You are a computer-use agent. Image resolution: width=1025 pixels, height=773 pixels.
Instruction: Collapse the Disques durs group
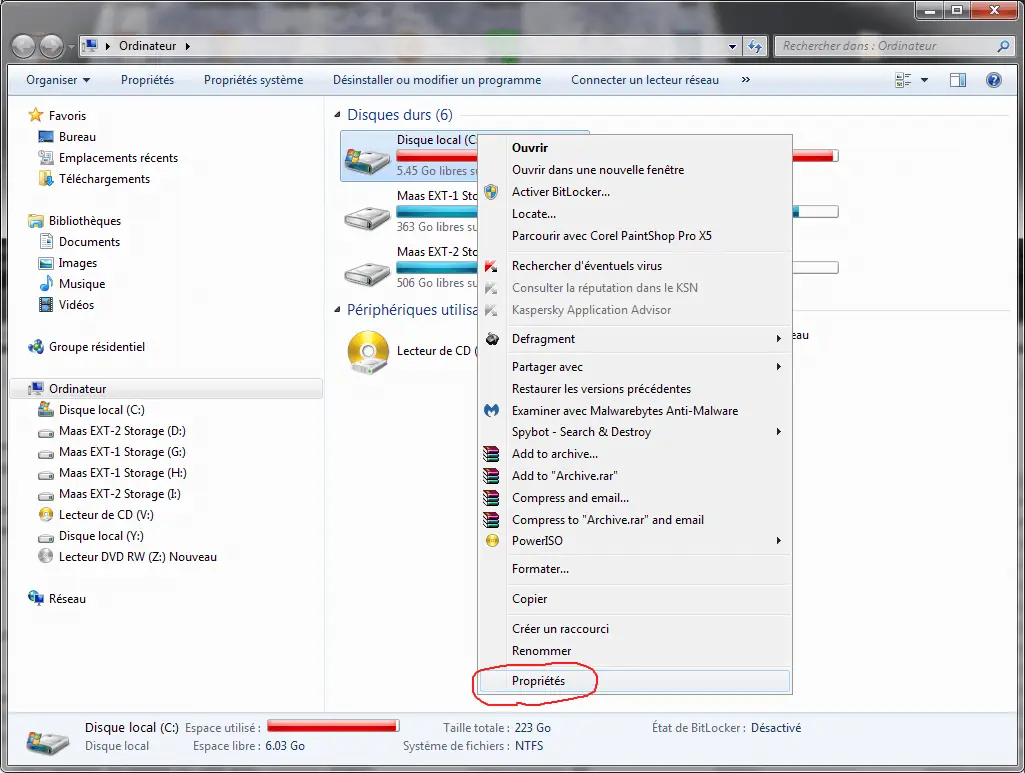point(337,115)
